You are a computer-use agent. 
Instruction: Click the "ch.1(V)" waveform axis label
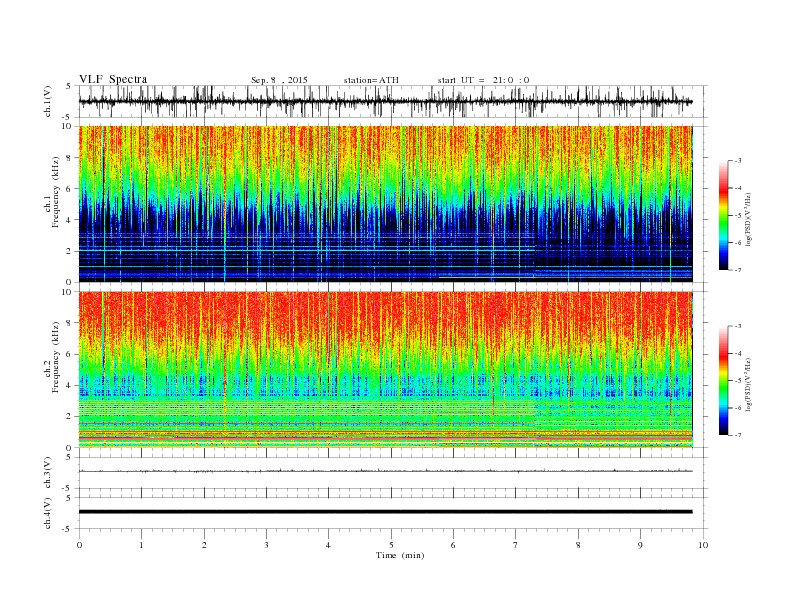tap(48, 101)
